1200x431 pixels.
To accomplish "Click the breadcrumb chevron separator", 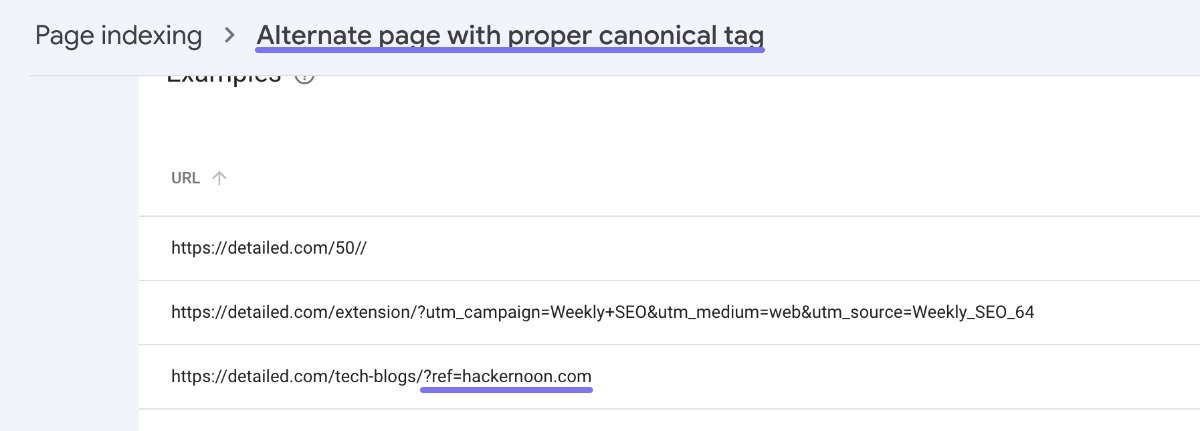I will click(x=230, y=36).
